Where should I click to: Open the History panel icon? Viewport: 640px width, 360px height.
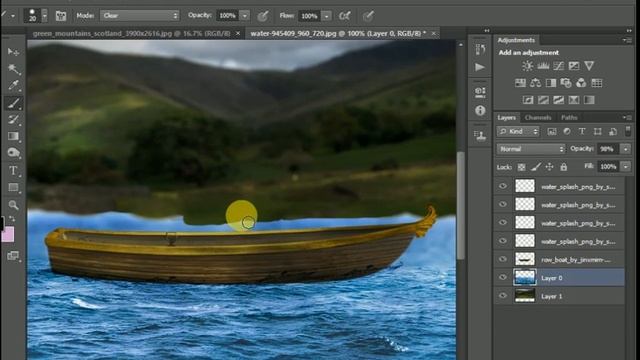[x=480, y=50]
